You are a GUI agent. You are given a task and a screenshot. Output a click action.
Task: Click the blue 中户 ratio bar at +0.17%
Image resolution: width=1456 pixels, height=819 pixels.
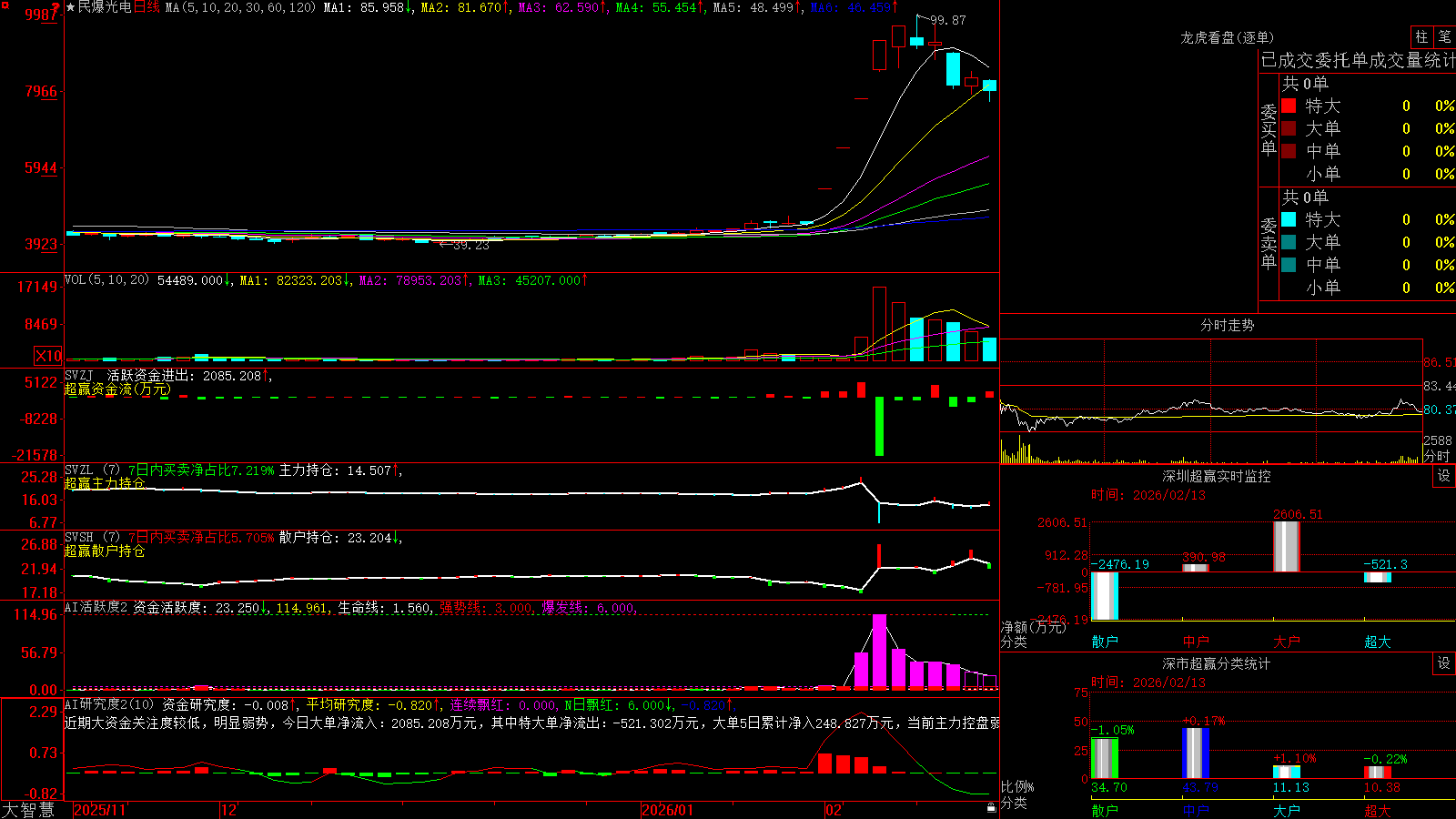1196,753
